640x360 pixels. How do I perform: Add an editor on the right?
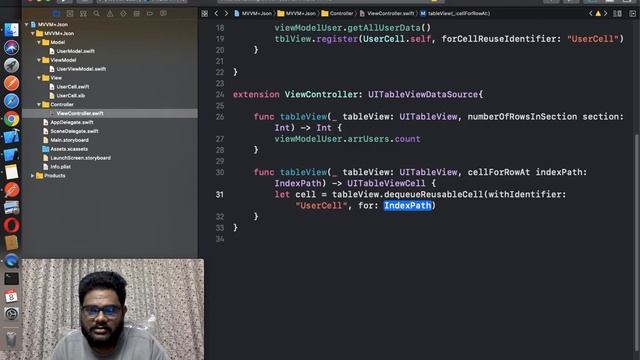pos(632,13)
